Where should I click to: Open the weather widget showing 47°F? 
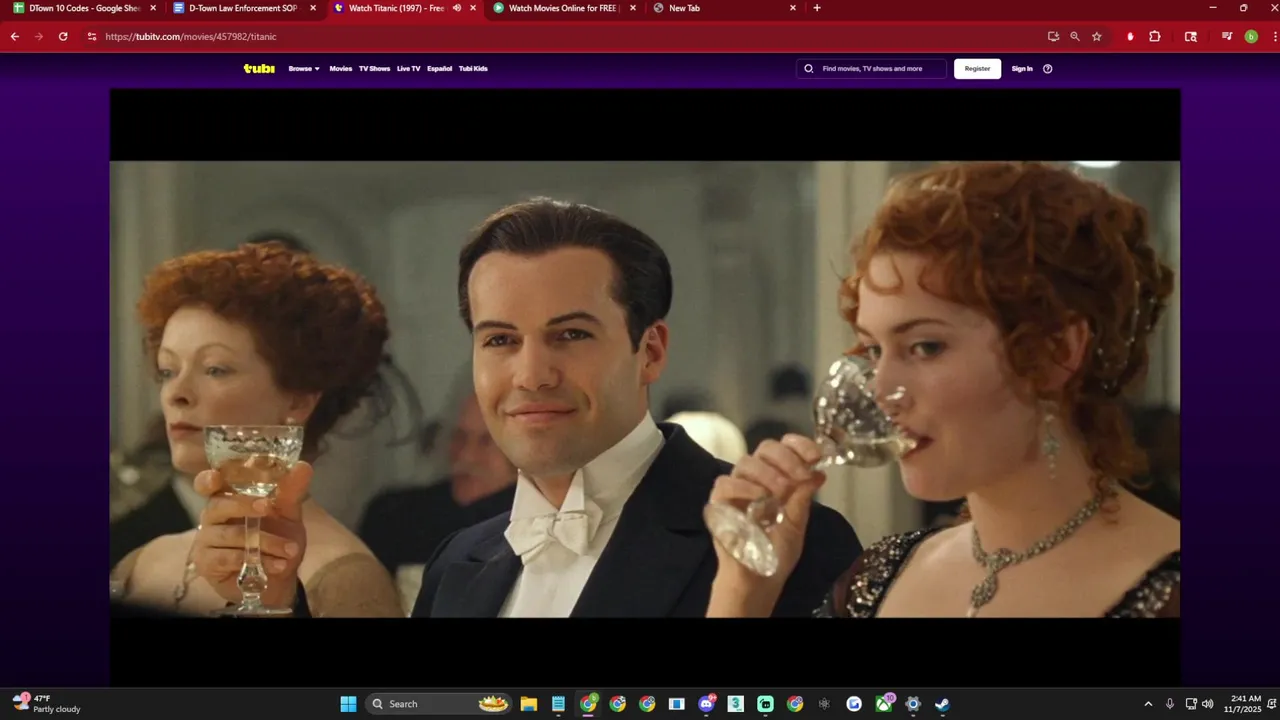[x=47, y=704]
